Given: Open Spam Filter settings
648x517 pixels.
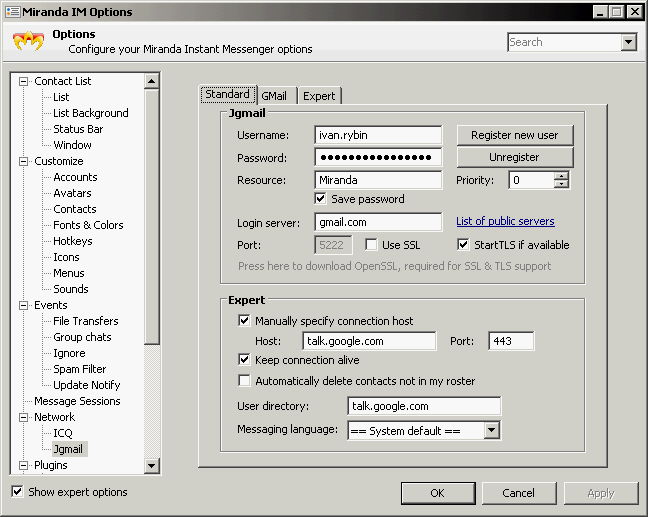Looking at the screenshot, I should coord(79,369).
